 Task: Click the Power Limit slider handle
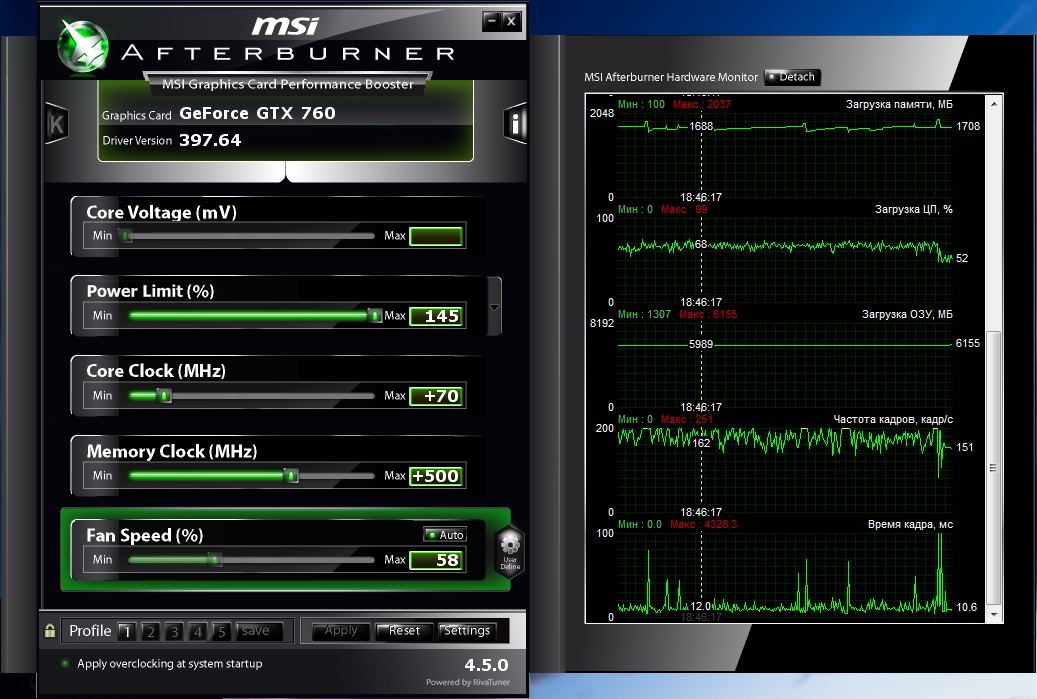click(x=375, y=315)
